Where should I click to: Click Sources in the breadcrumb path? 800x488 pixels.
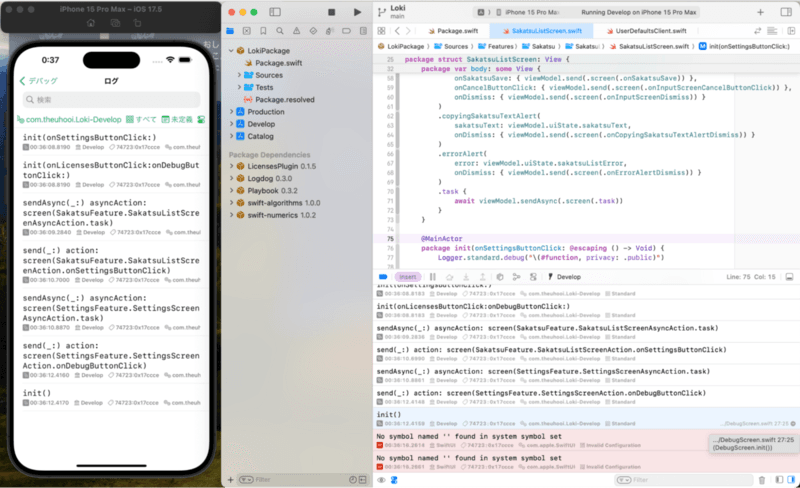[x=451, y=46]
